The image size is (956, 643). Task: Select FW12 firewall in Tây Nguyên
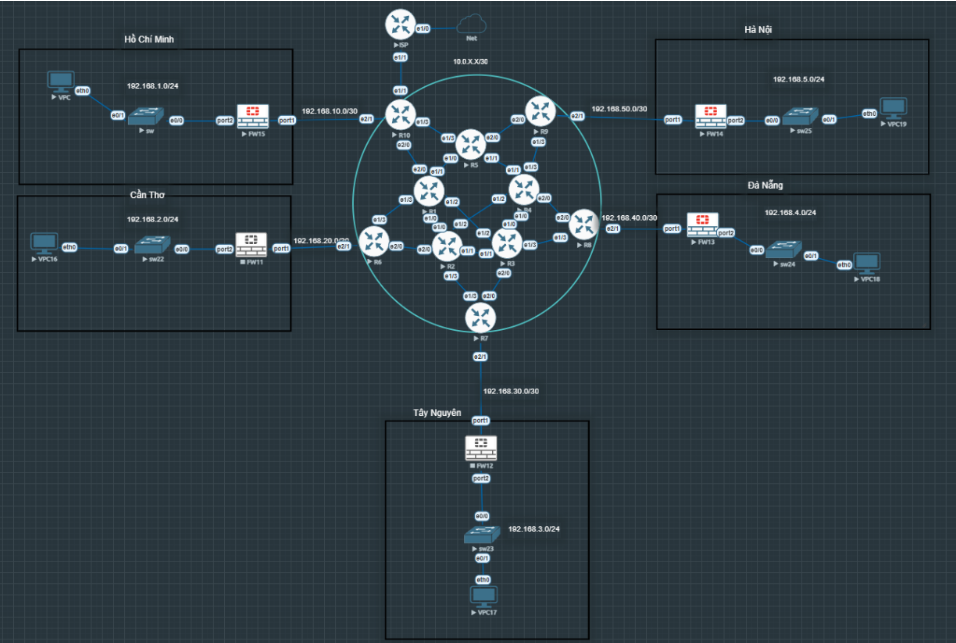[x=481, y=448]
